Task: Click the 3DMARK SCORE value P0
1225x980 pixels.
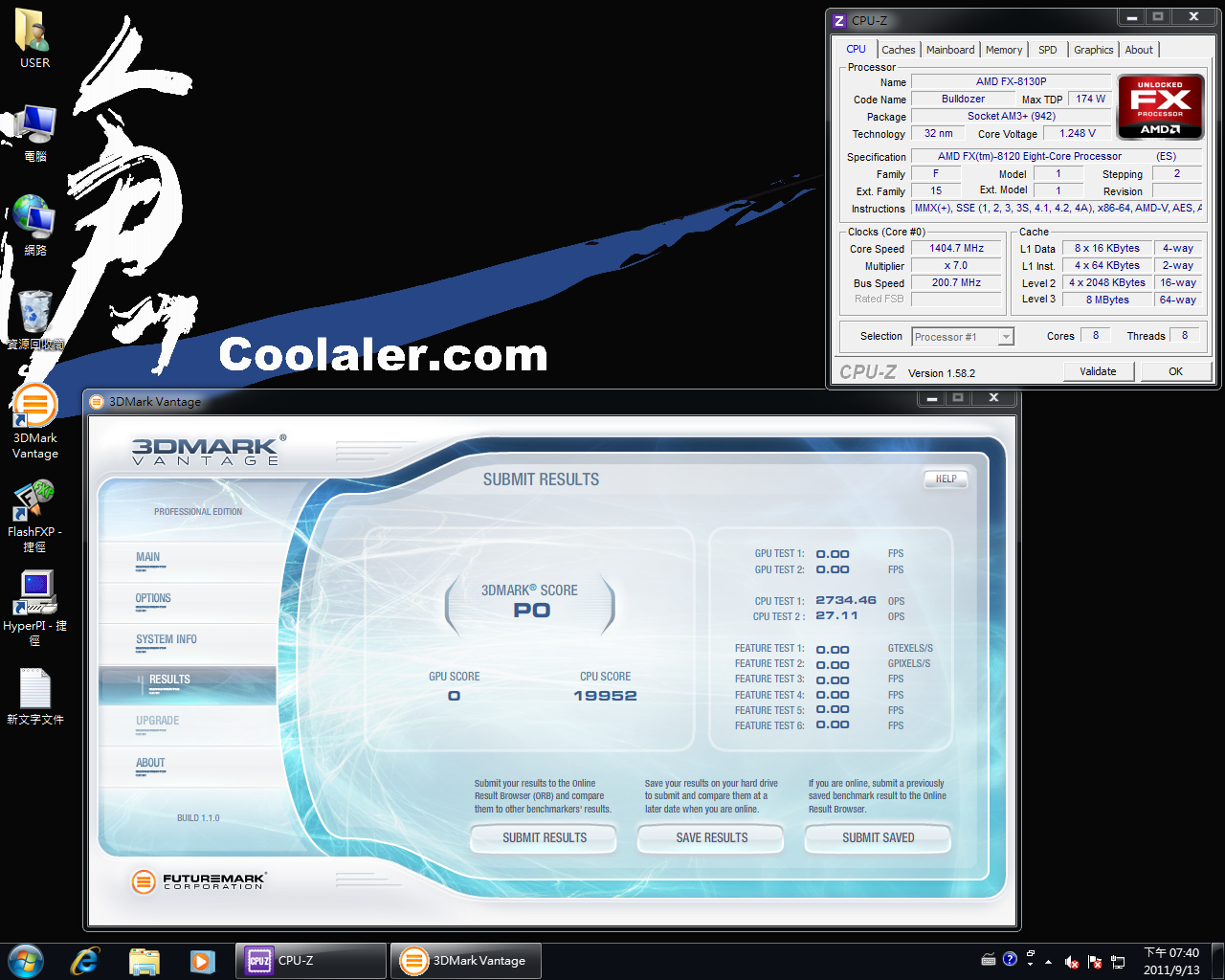Action: tap(532, 611)
